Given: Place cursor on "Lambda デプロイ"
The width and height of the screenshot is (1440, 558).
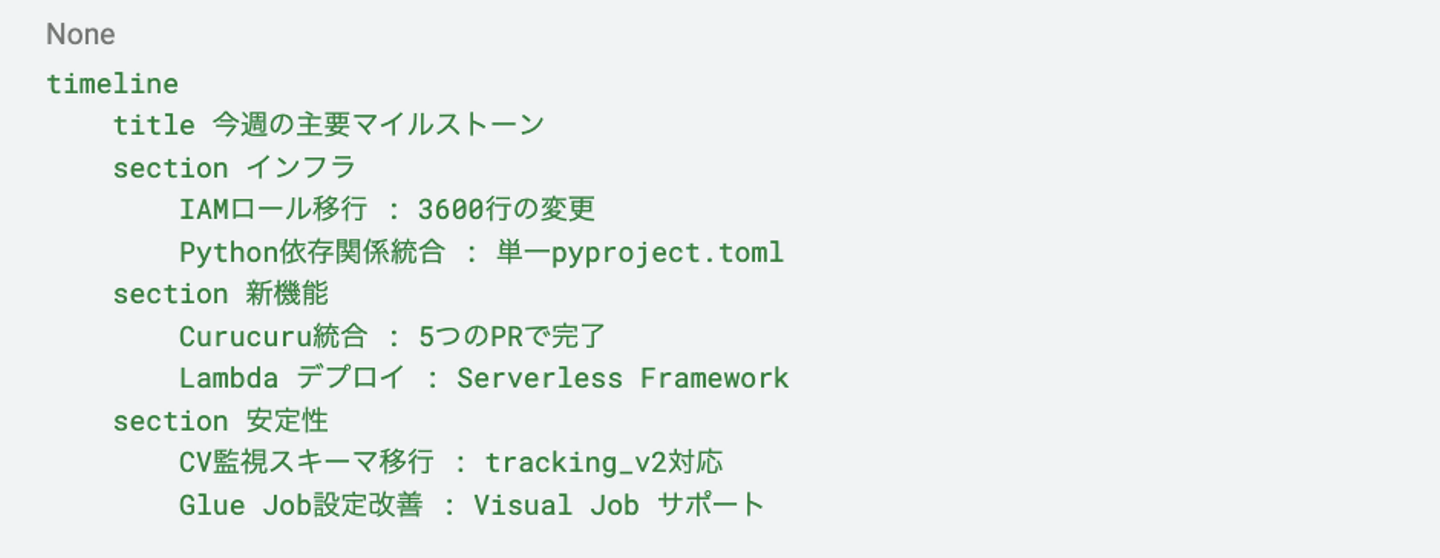Looking at the screenshot, I should point(292,378).
